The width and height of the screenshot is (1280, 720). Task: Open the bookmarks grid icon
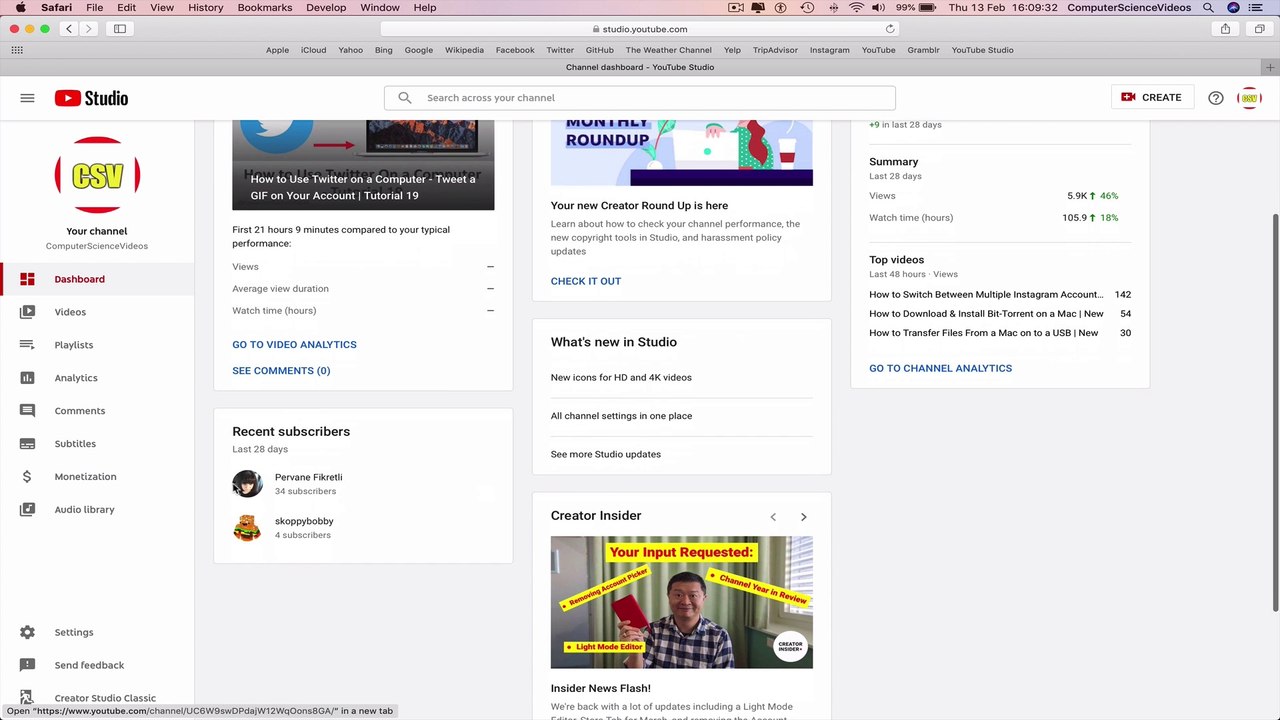(17, 50)
